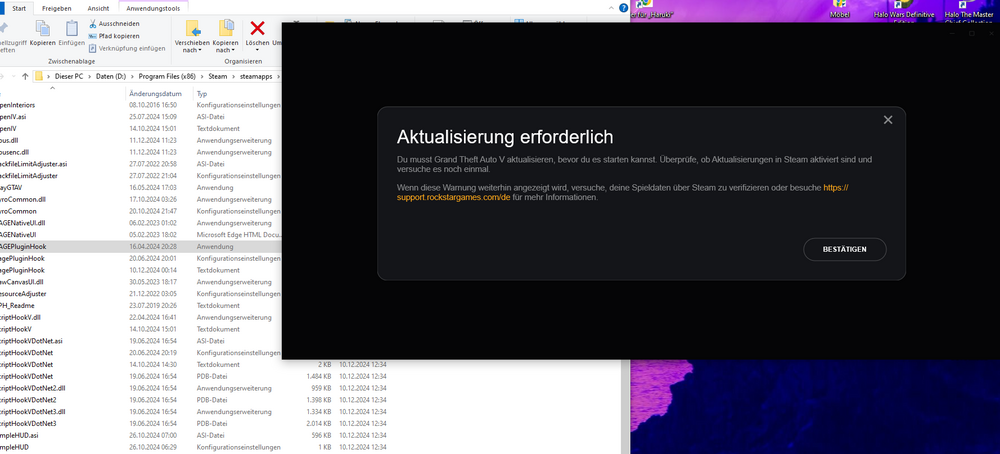The width and height of the screenshot is (1000, 454).
Task: Open the Möbel desktop folder icon
Action: [840, 9]
